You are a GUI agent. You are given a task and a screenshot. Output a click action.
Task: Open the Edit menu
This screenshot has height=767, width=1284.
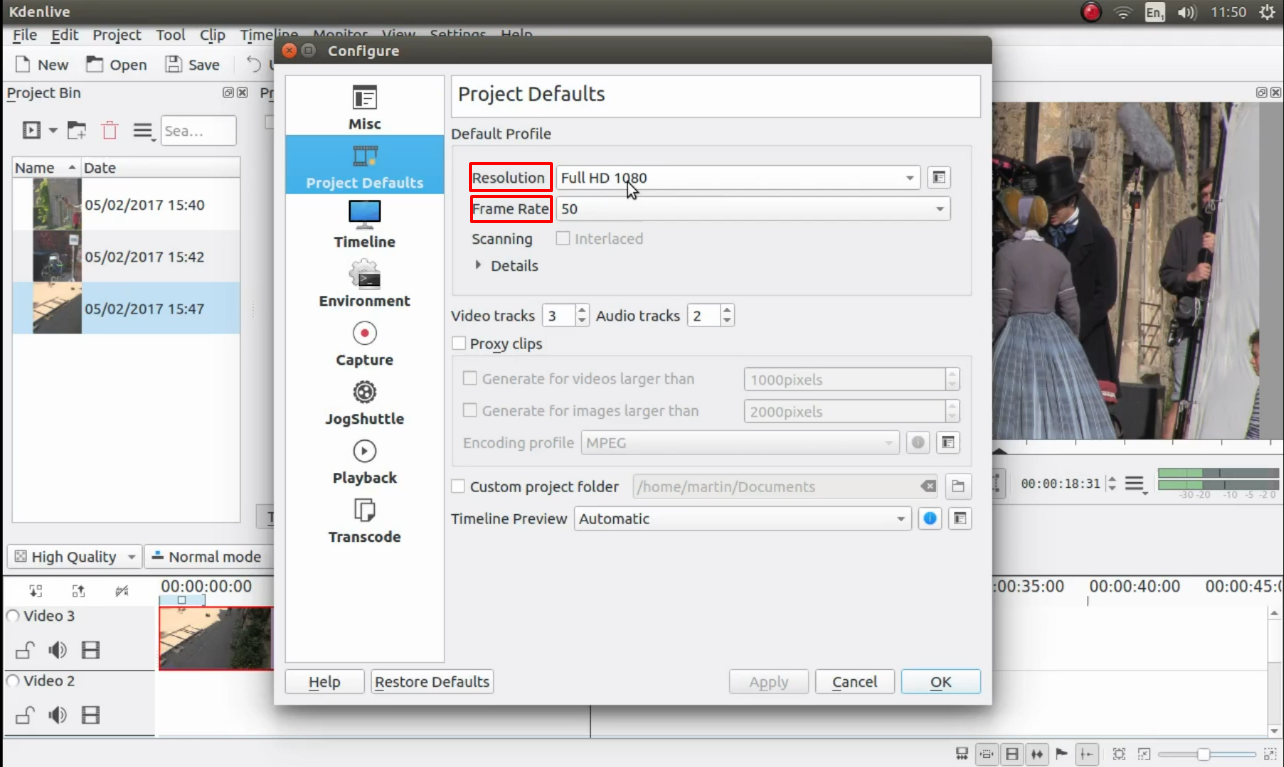(x=65, y=35)
